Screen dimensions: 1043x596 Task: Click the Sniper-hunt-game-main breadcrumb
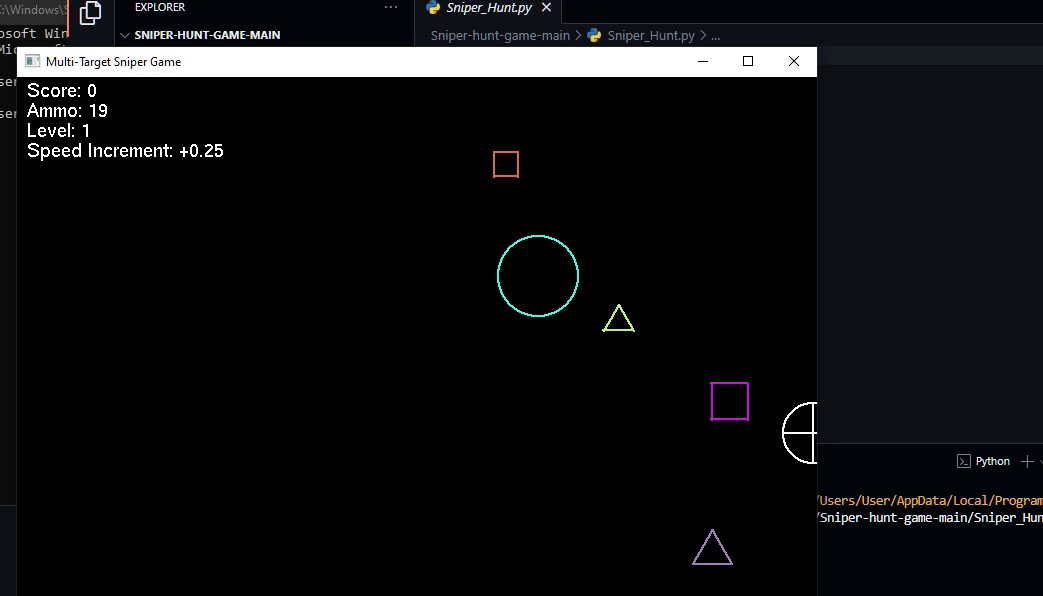[500, 35]
